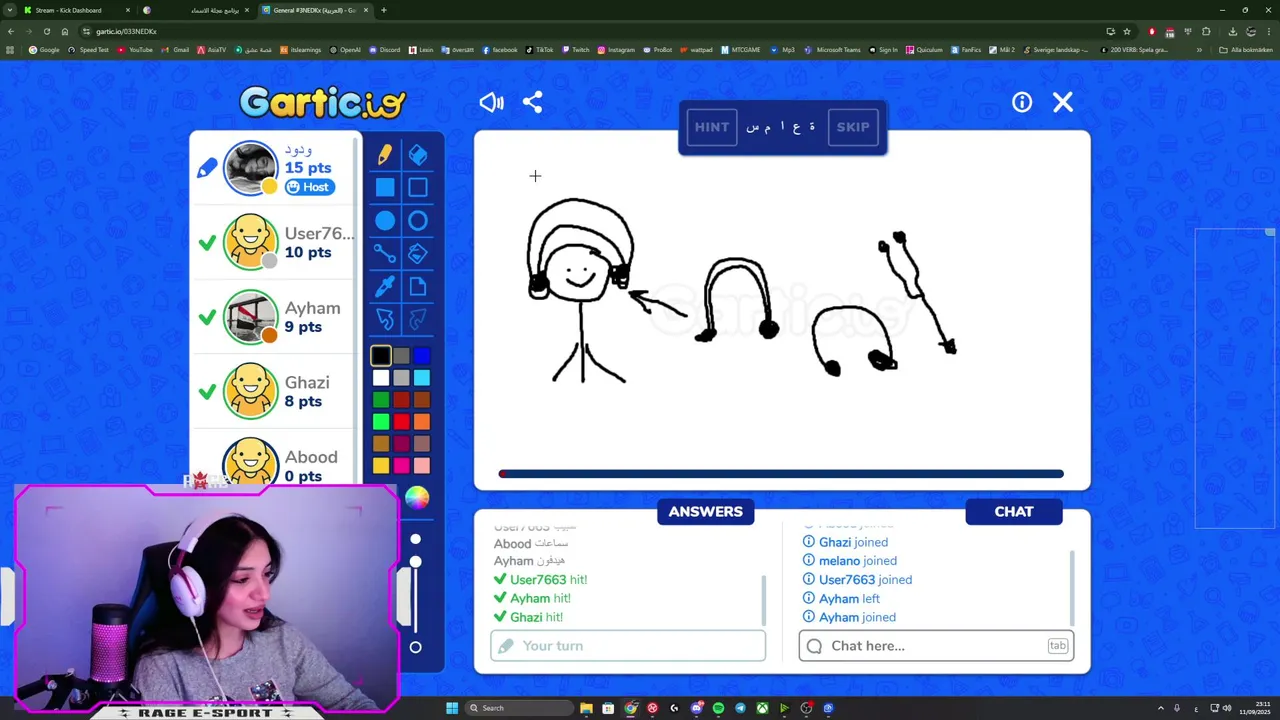
Task: Redo stroke in drawing toolbar
Action: pos(418,319)
